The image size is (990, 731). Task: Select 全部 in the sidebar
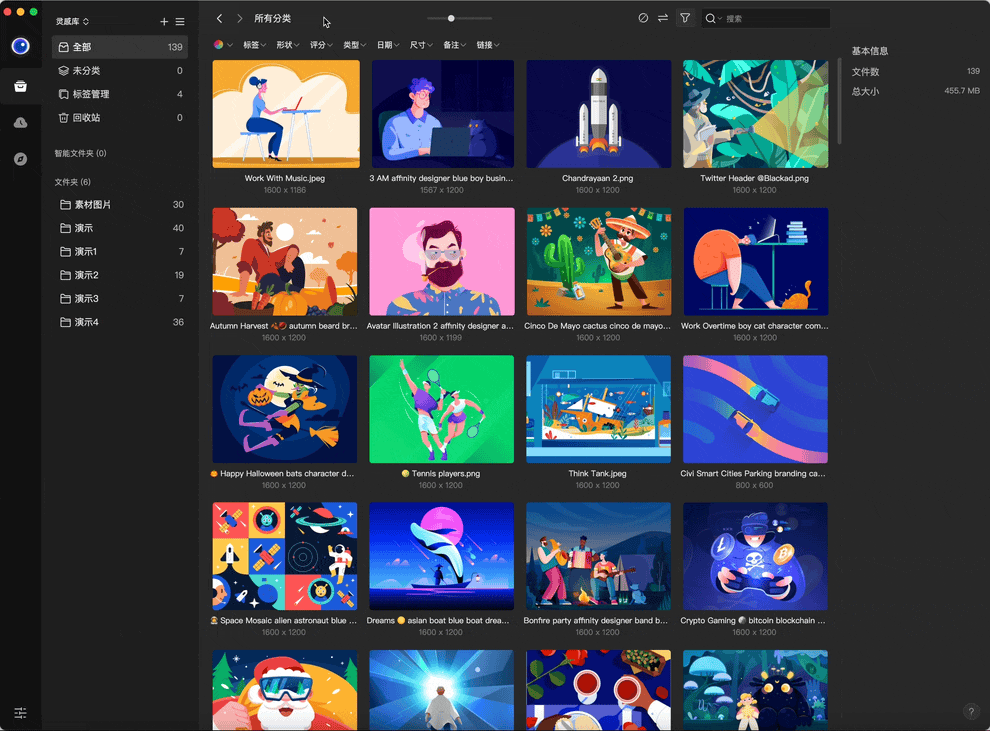119,47
